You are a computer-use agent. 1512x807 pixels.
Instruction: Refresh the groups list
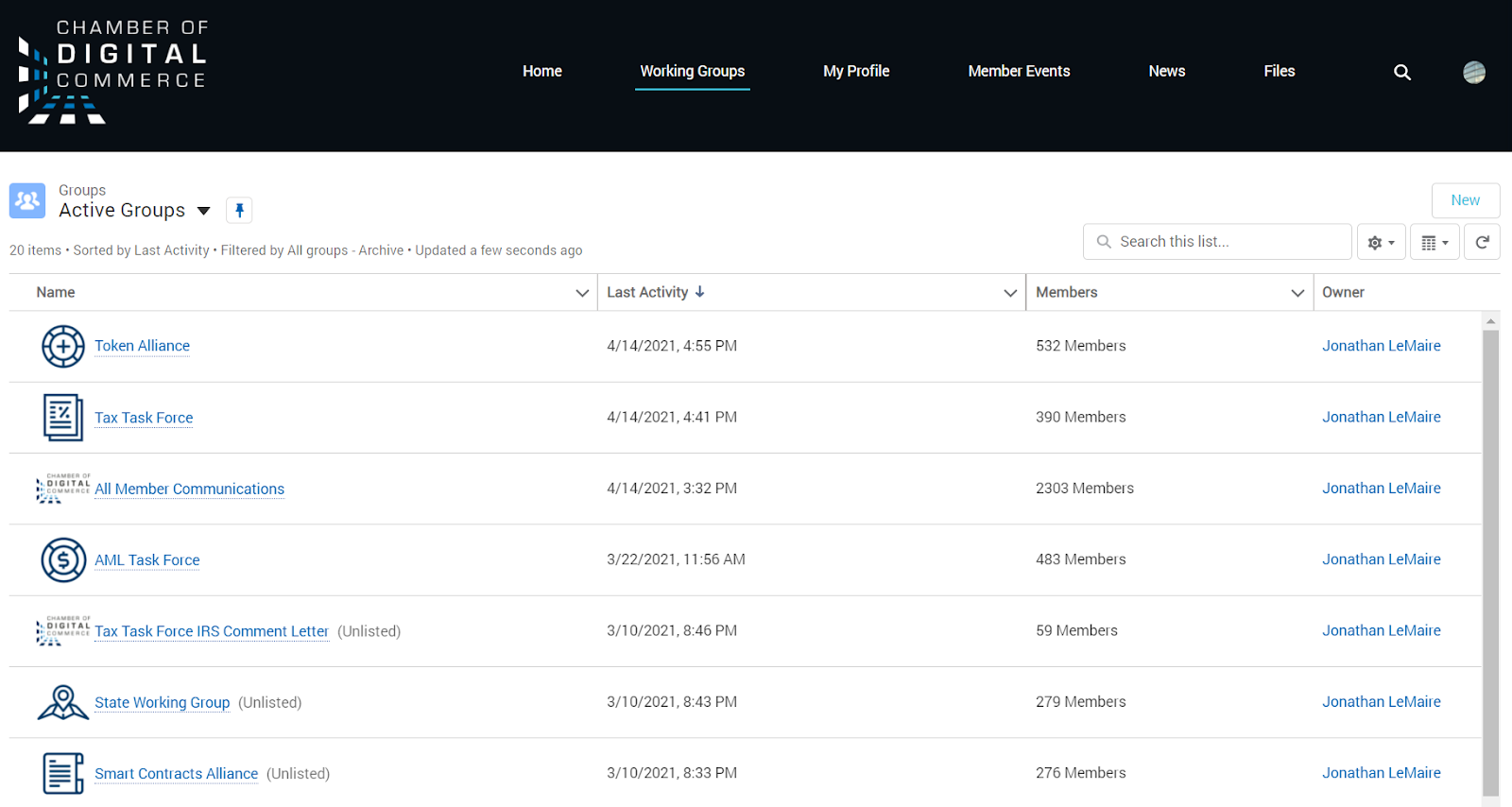[1482, 242]
